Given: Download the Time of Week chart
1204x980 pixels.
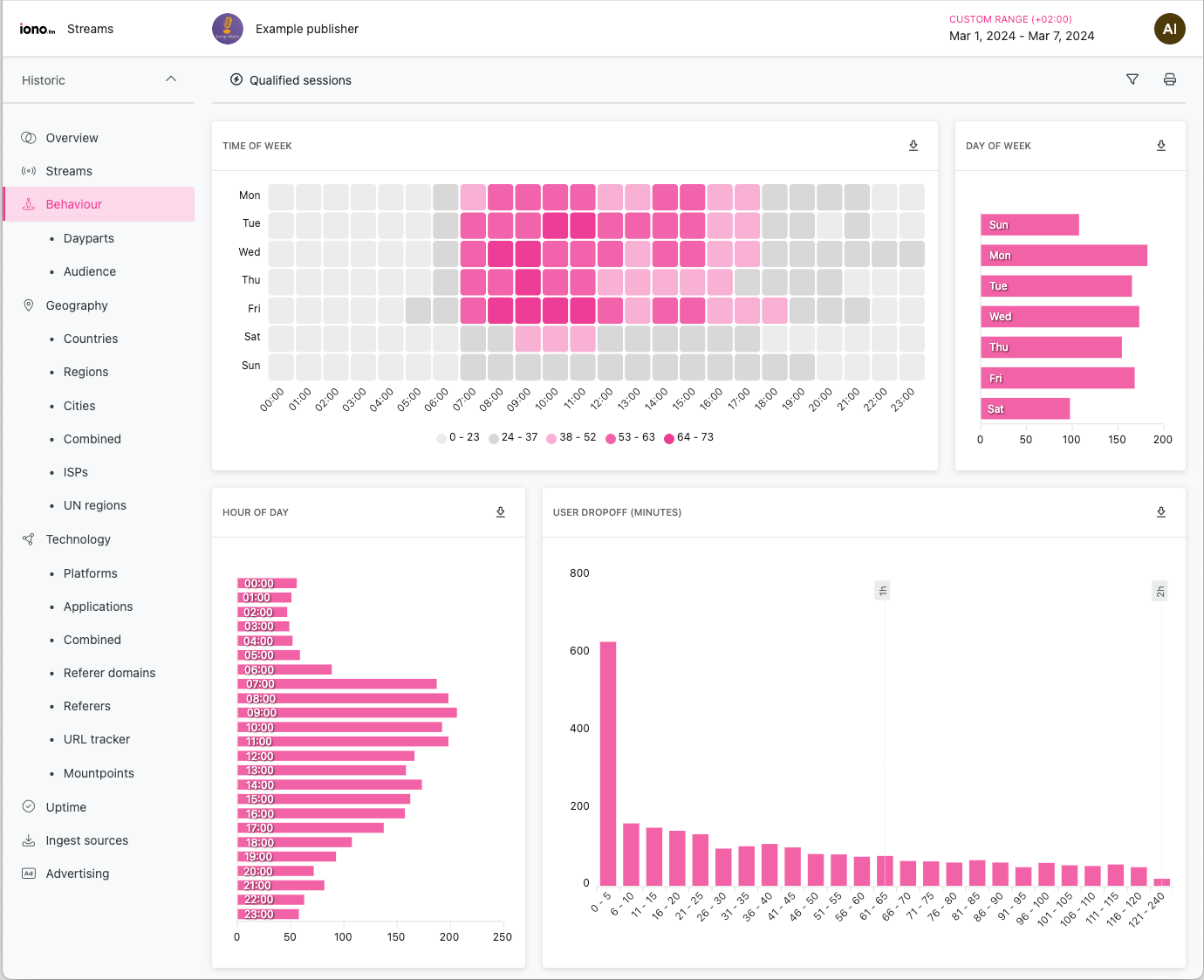Looking at the screenshot, I should coord(913,146).
